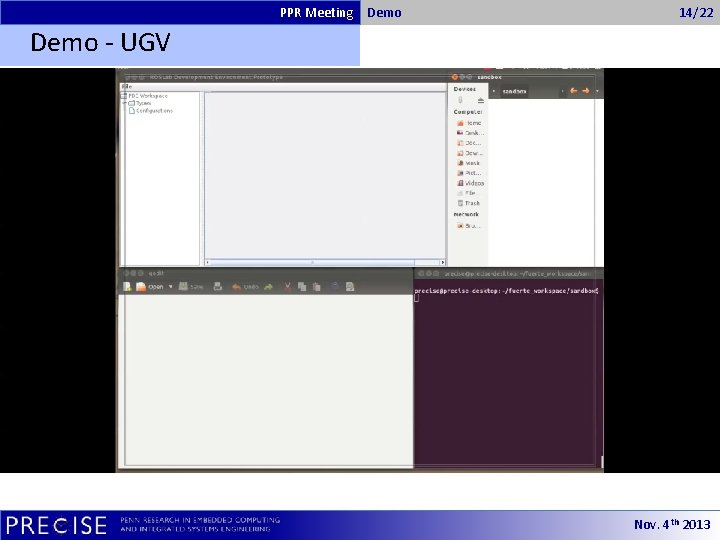Open the recent files dropdown next to Open
Image resolution: width=720 pixels, height=540 pixels.
point(170,287)
